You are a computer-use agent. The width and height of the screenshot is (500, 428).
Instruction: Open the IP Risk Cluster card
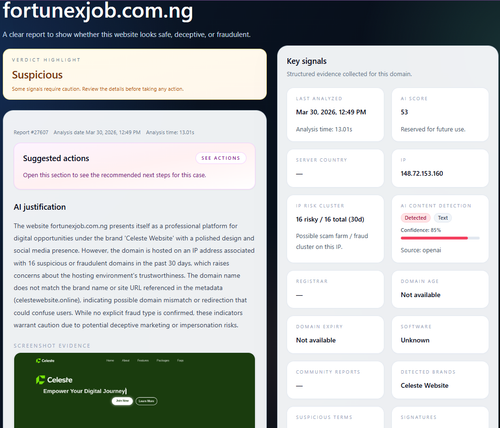click(335, 229)
